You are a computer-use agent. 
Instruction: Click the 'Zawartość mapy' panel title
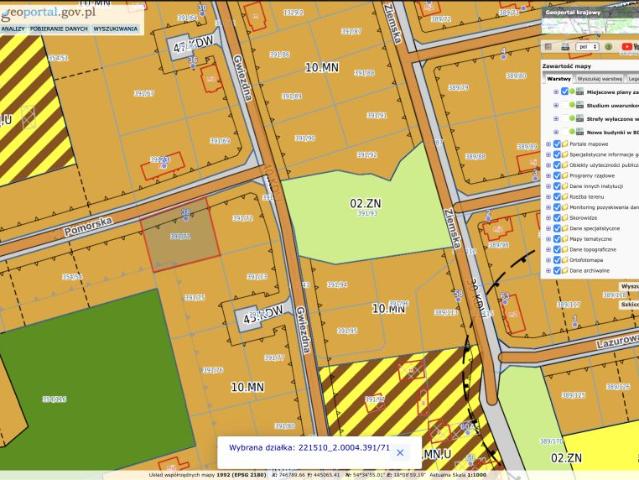[566, 66]
